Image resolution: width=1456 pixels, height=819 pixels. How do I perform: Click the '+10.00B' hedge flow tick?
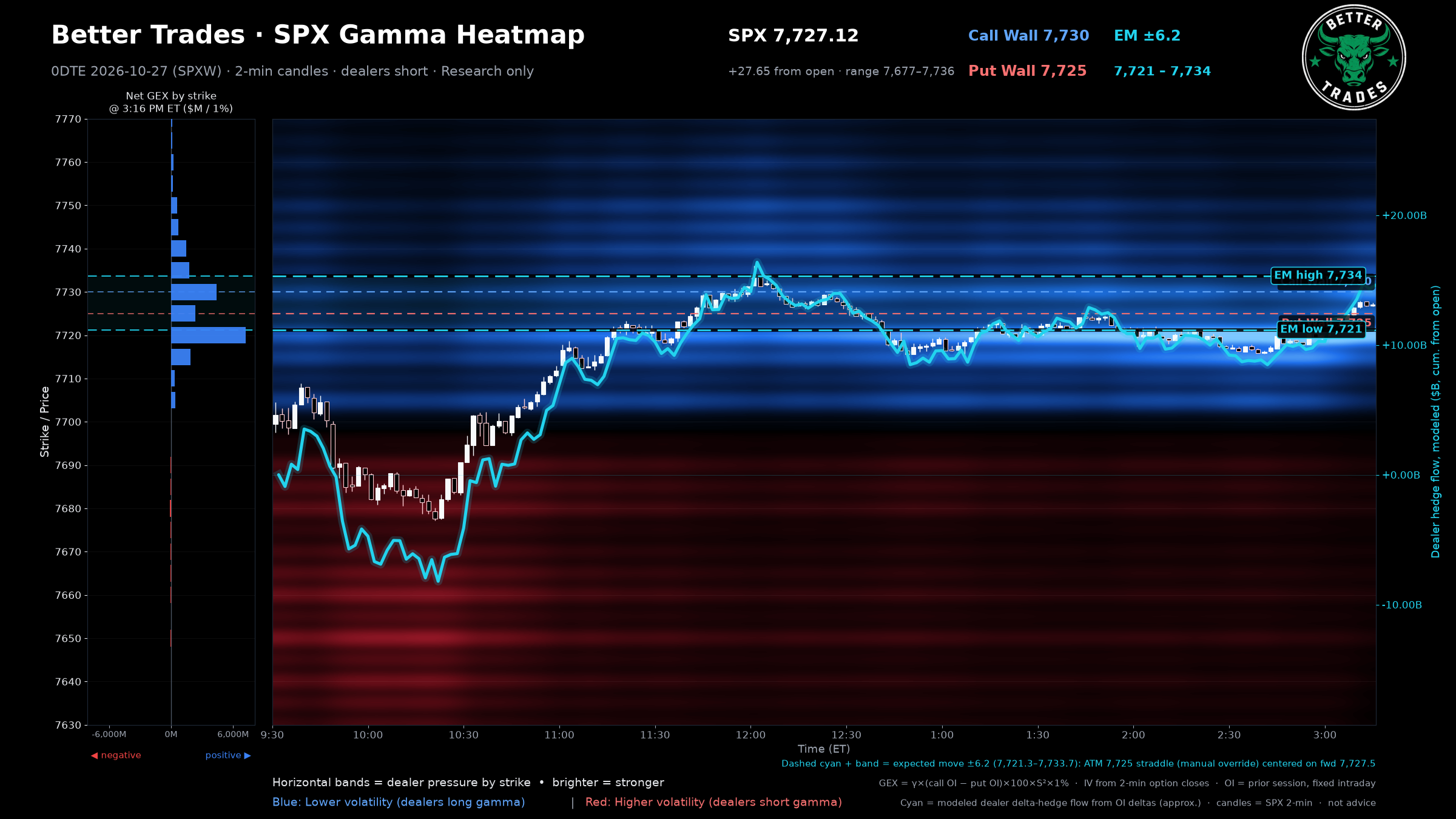click(1404, 346)
